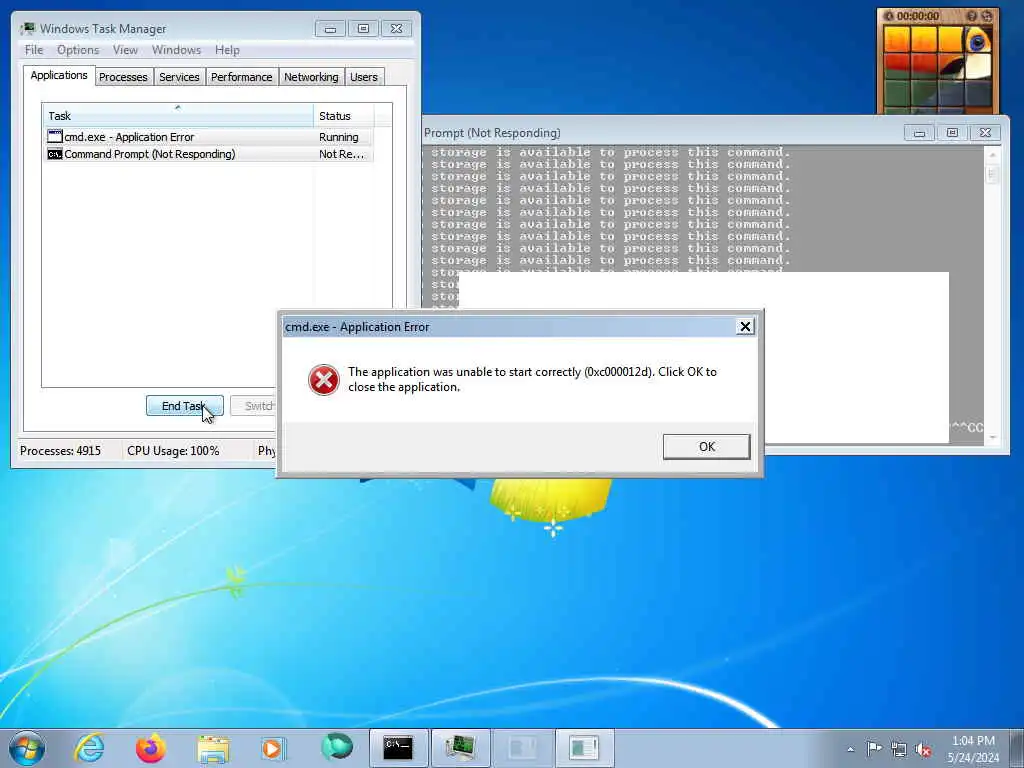Switch to the Networking tab
The image size is (1024, 768).
click(x=311, y=77)
